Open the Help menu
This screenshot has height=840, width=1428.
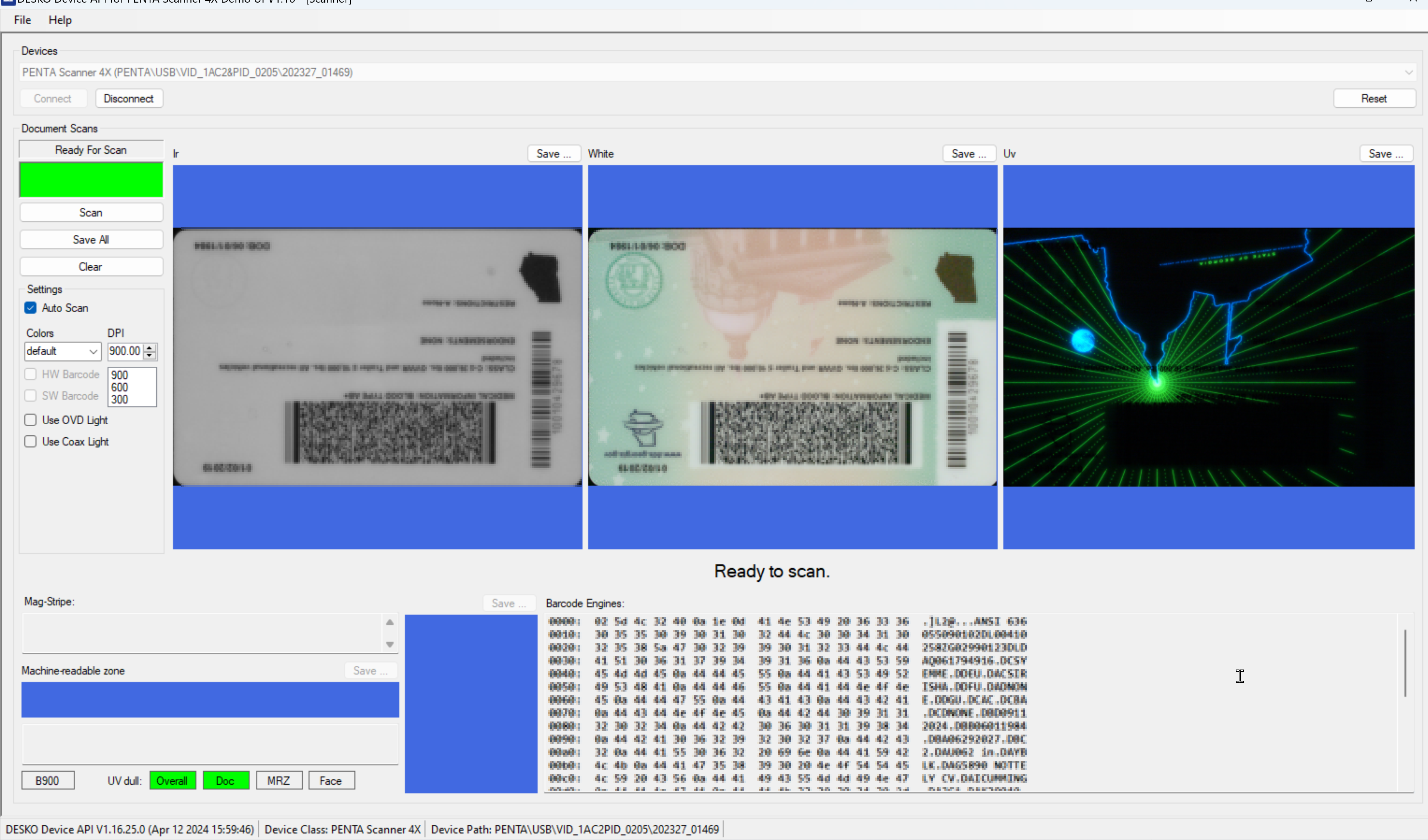coord(60,20)
